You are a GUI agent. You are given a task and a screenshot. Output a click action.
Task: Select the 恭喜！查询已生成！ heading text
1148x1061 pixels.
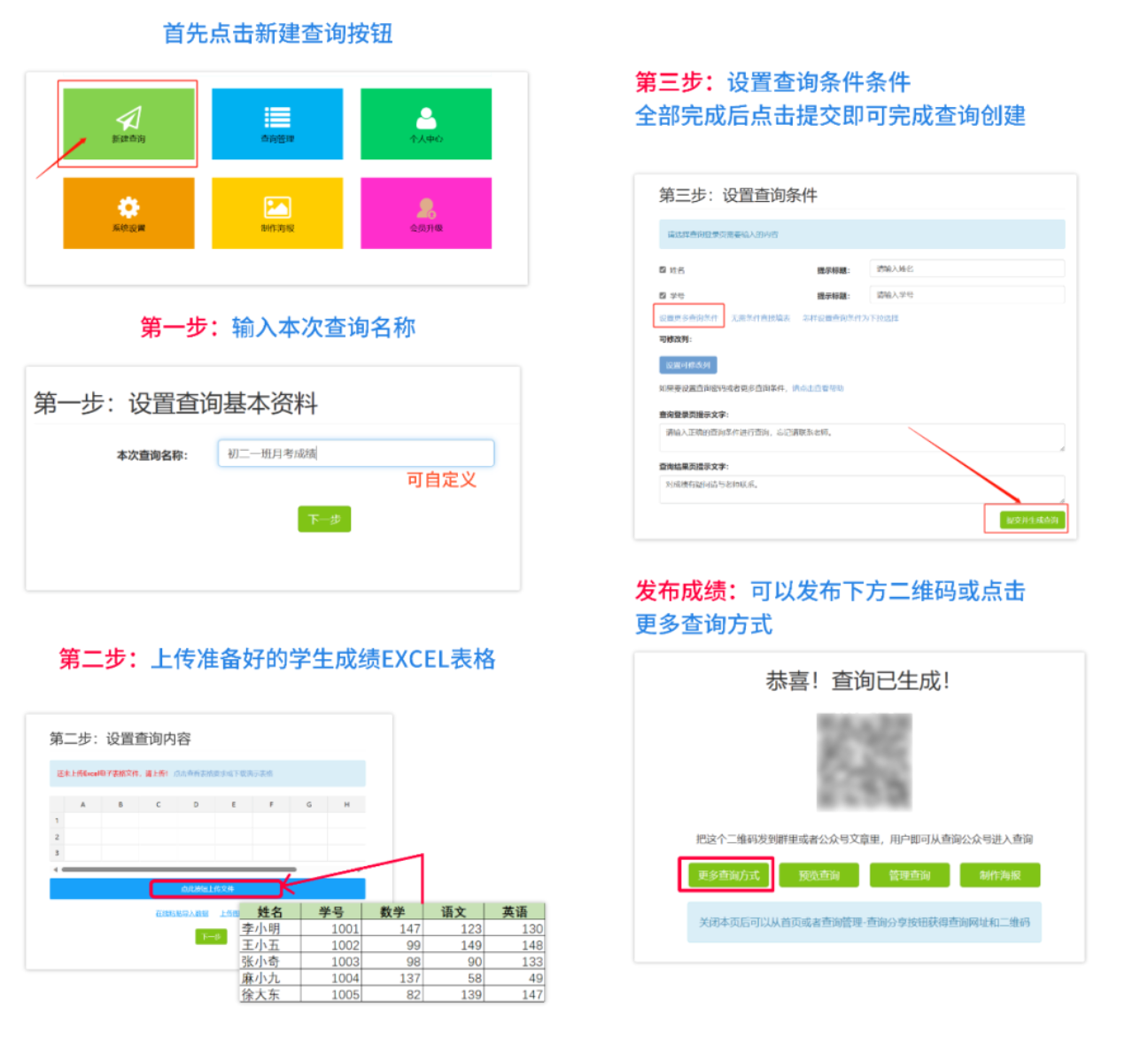(x=859, y=680)
